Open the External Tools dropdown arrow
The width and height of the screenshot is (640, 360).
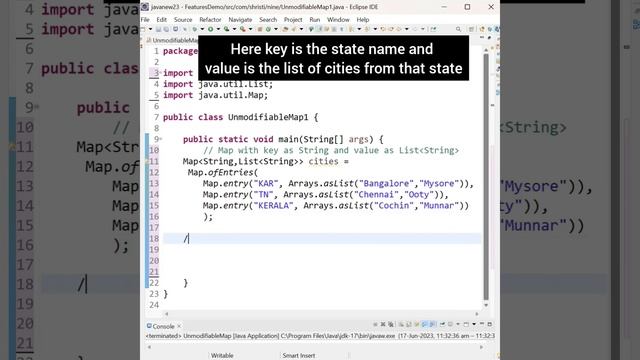pyautogui.click(x=250, y=29)
